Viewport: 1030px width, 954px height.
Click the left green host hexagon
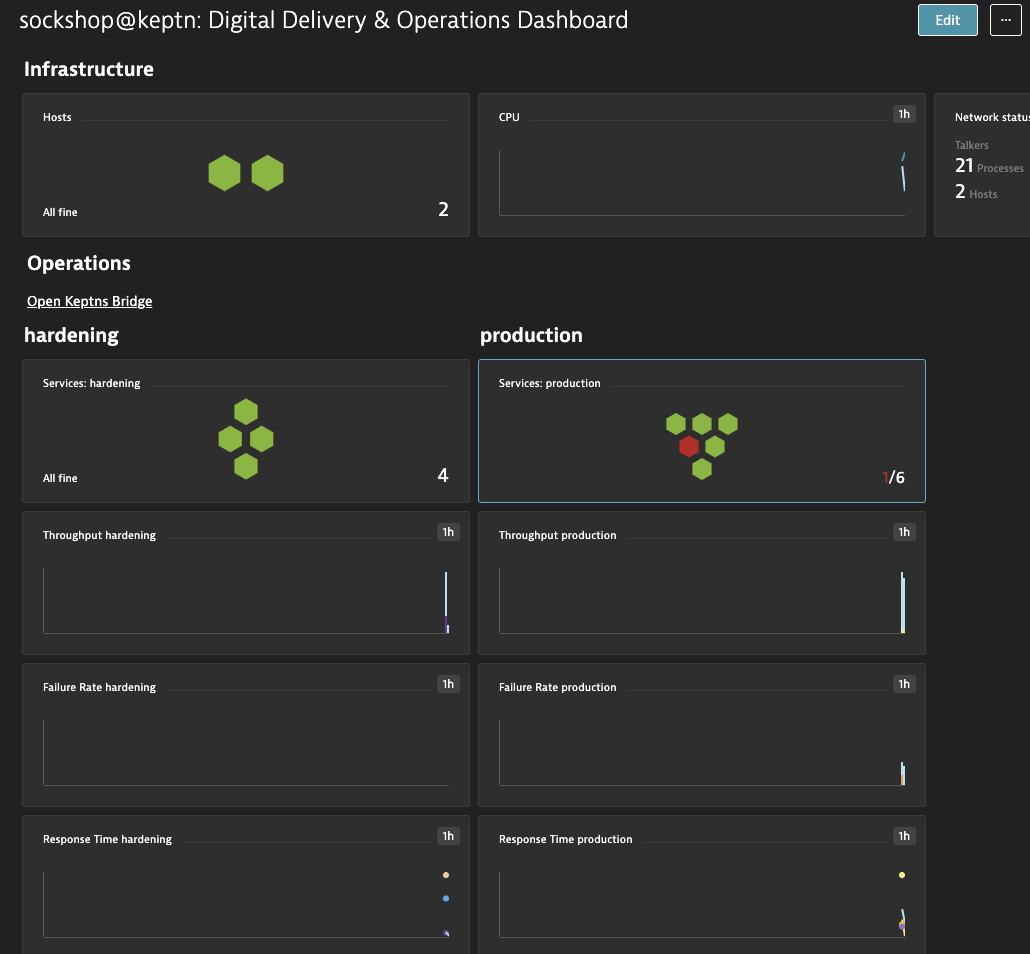pyautogui.click(x=225, y=173)
